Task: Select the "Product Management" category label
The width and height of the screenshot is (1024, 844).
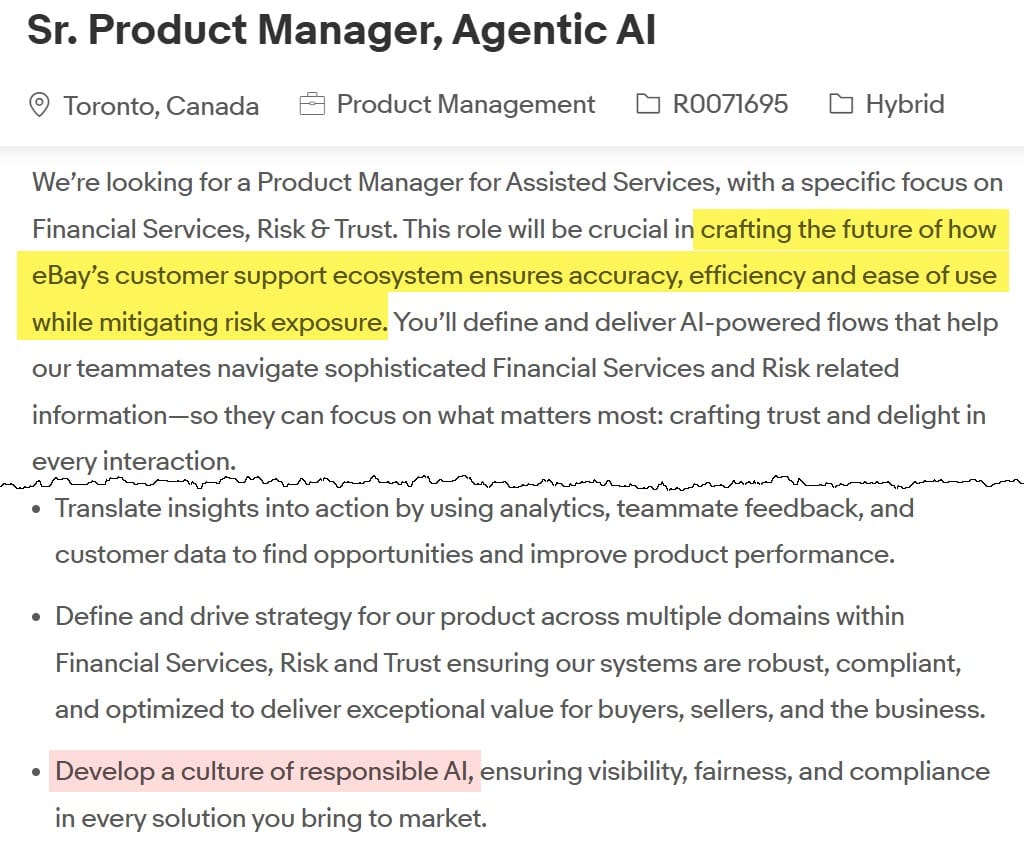Action: point(466,104)
